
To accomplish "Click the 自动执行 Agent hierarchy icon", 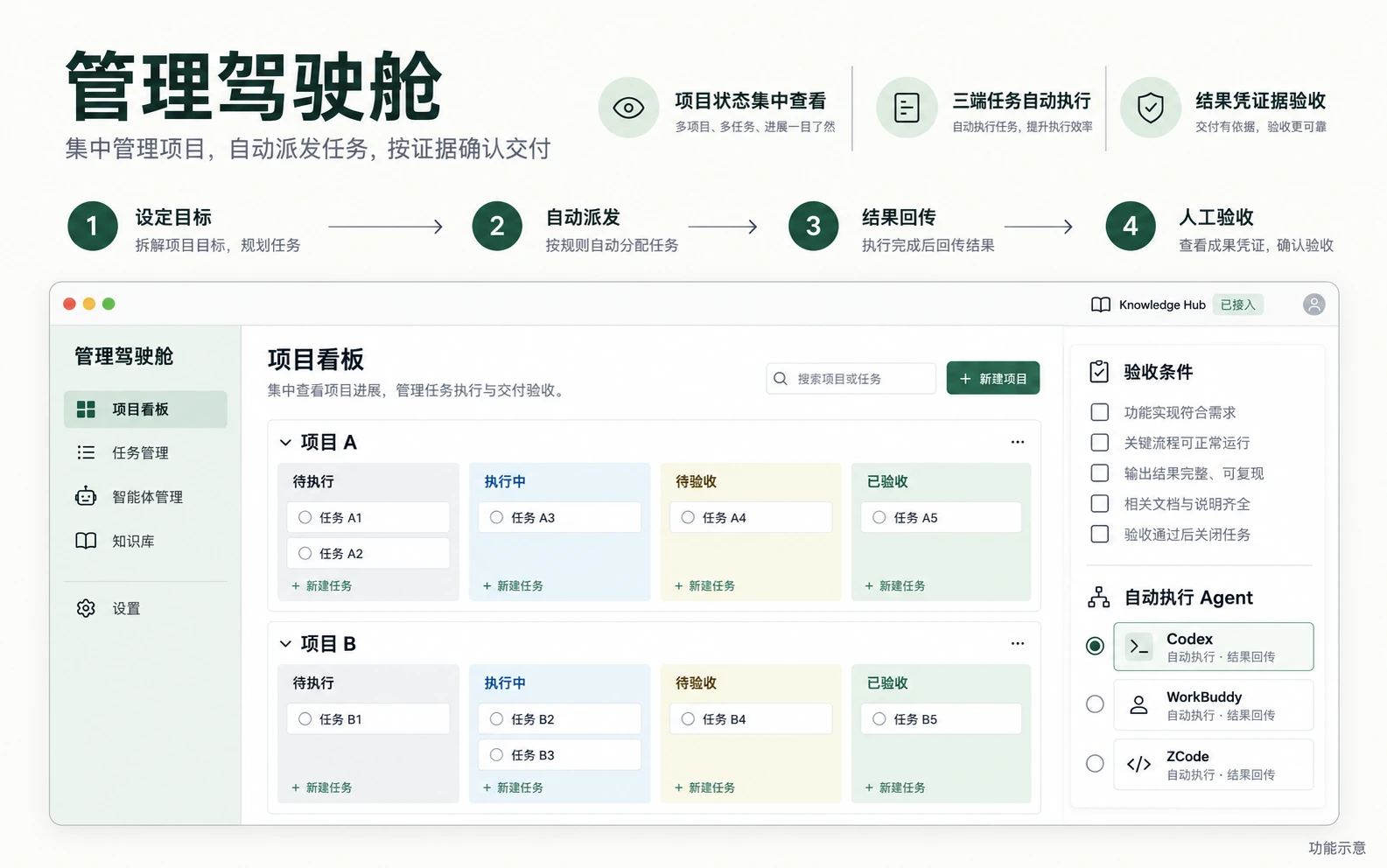I will [1098, 598].
